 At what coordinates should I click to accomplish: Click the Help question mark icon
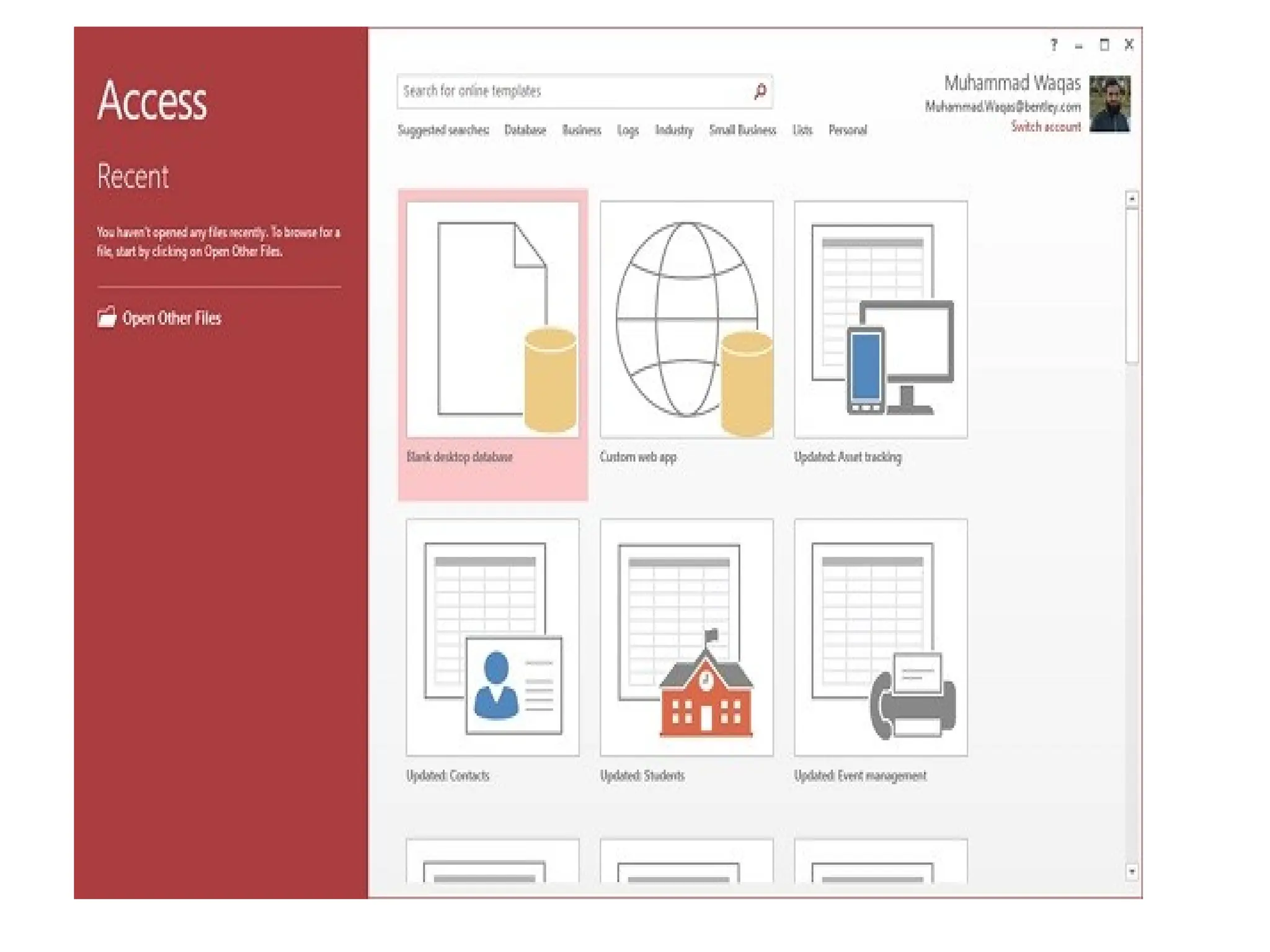click(1054, 45)
